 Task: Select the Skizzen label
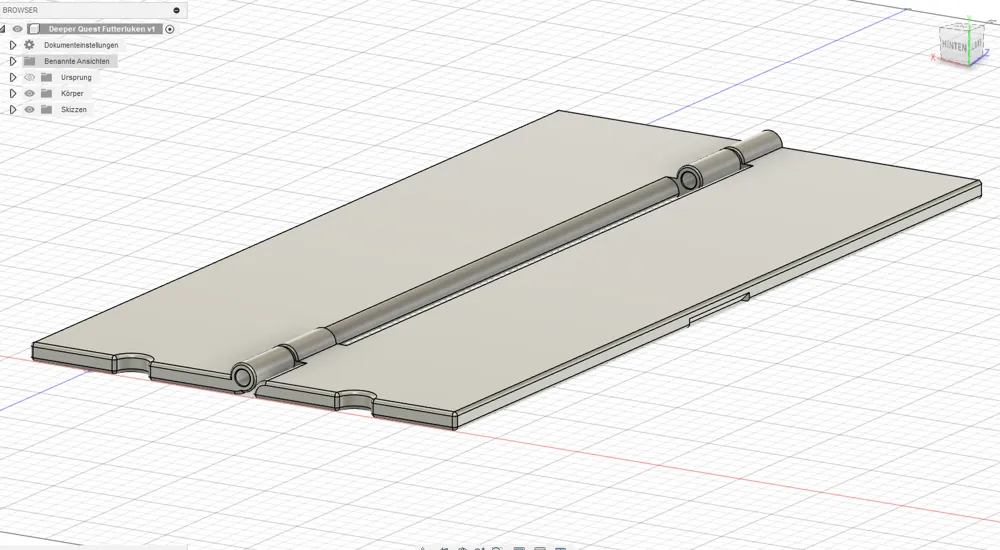pyautogui.click(x=73, y=110)
